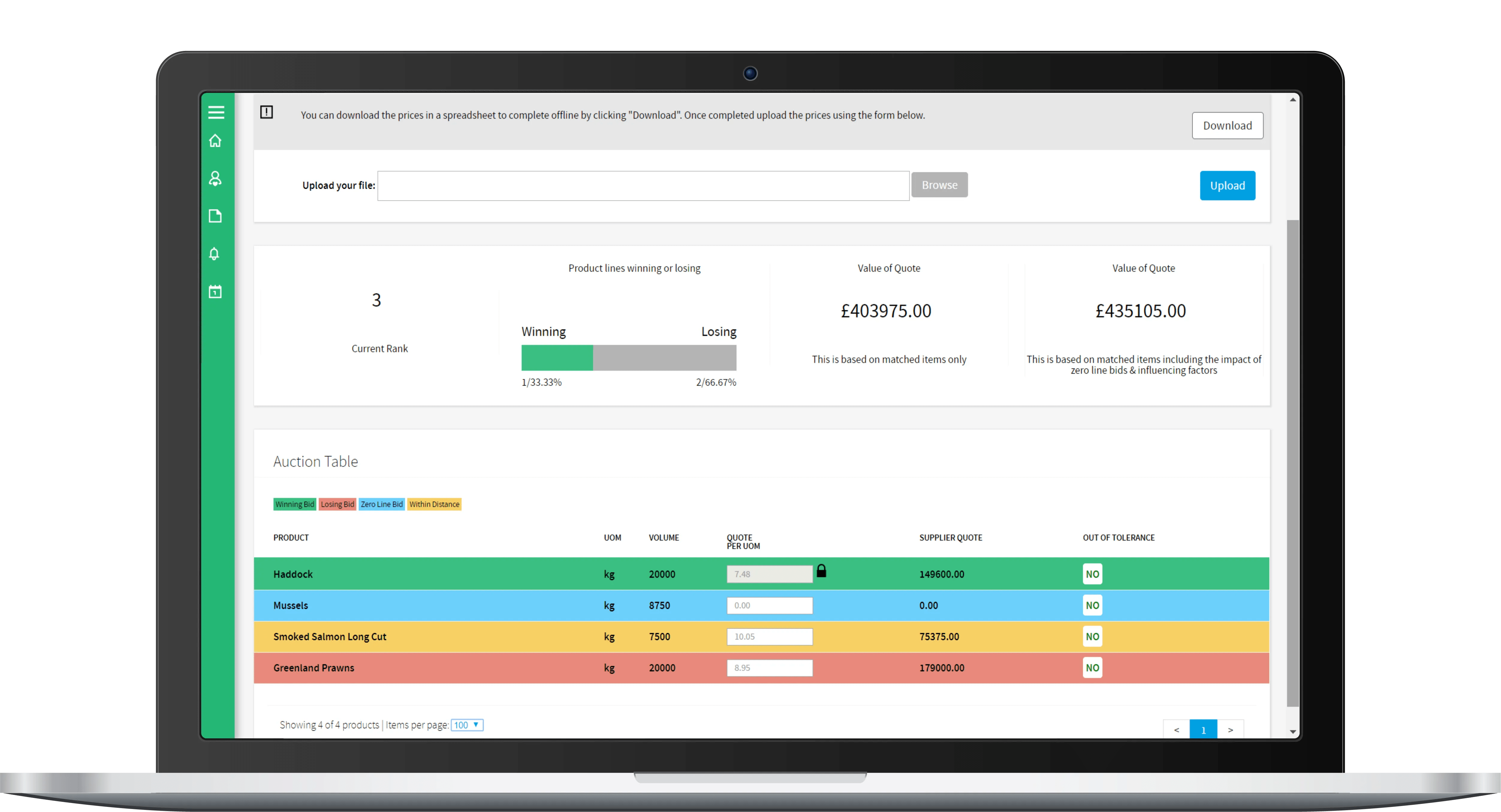Open the calendar sidebar icon
The image size is (1501, 812).
[215, 292]
